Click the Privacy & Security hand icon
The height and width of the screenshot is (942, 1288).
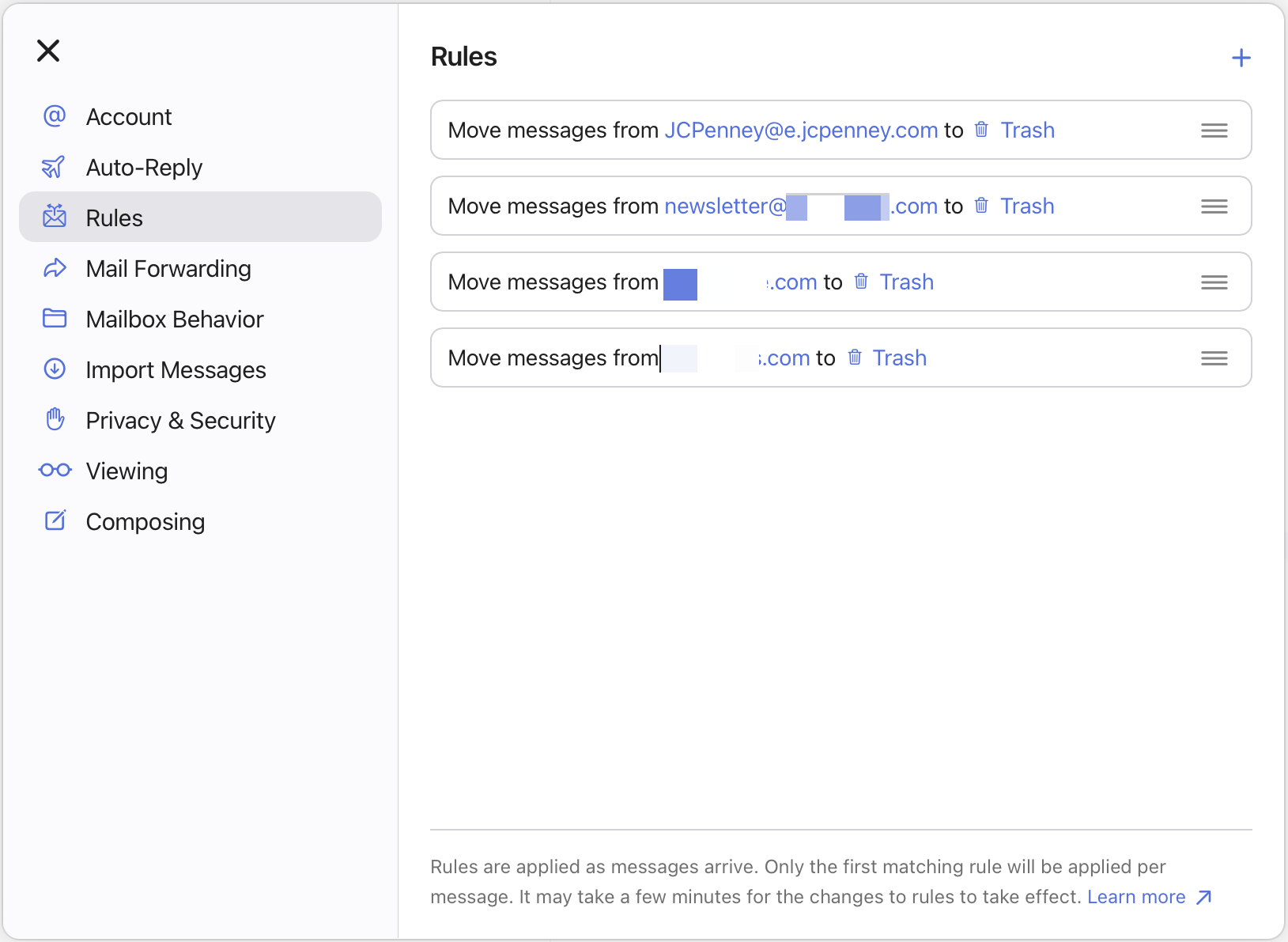55,419
